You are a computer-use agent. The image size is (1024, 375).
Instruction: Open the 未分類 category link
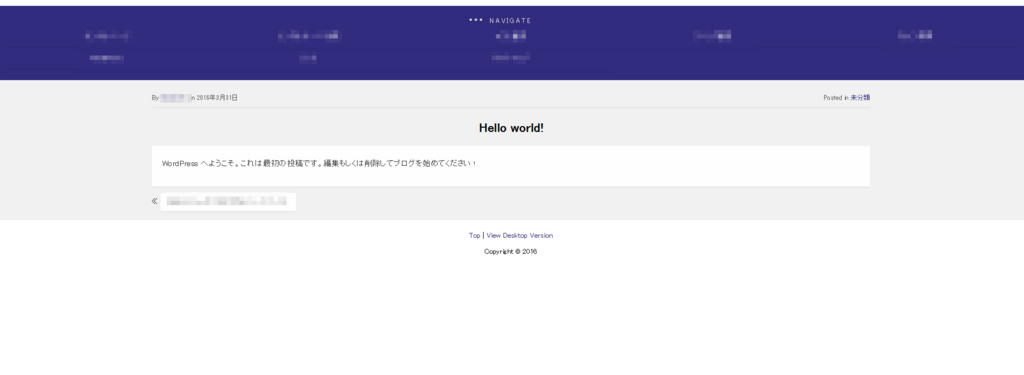click(860, 97)
